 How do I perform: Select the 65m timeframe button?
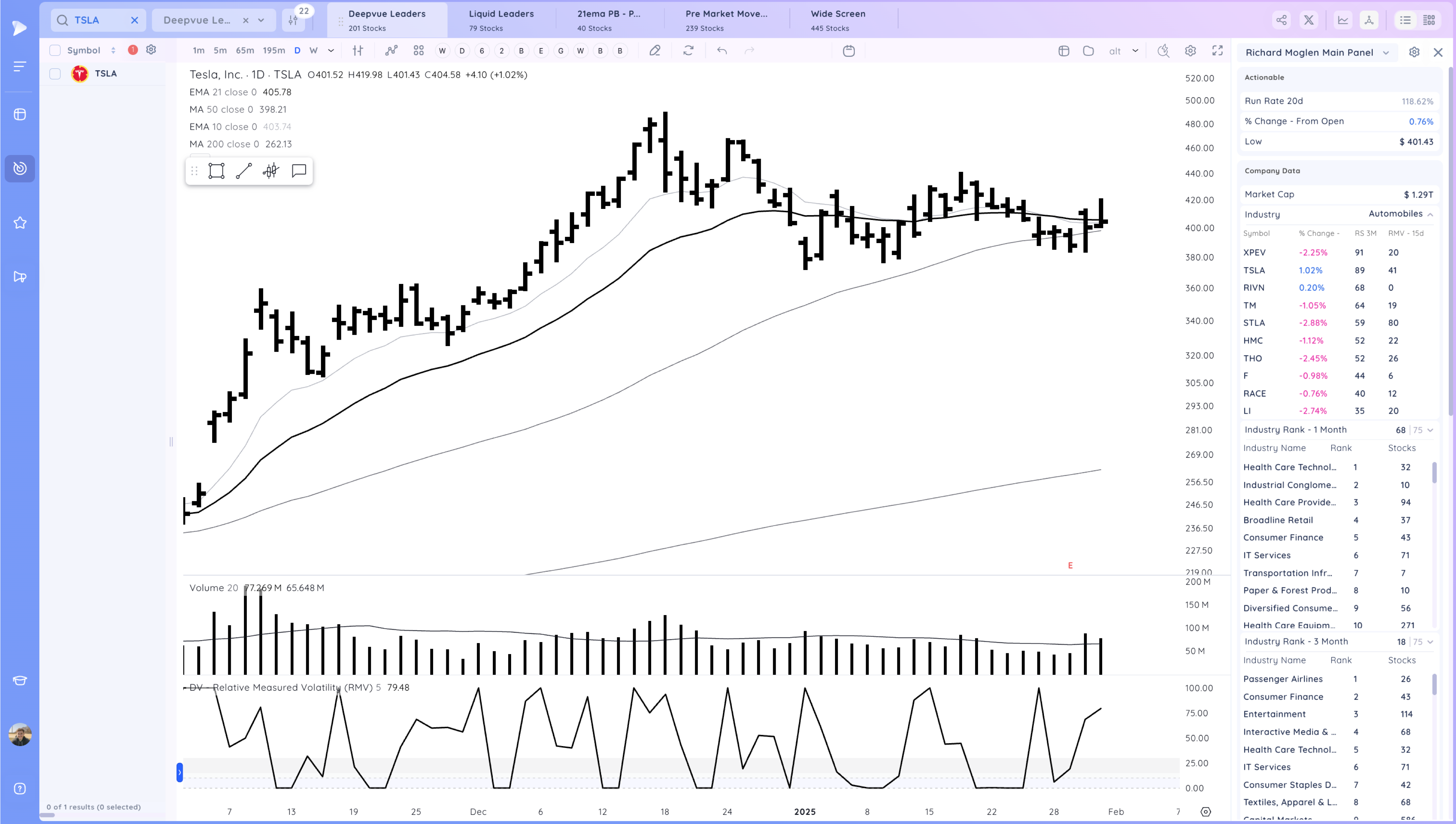tap(245, 50)
